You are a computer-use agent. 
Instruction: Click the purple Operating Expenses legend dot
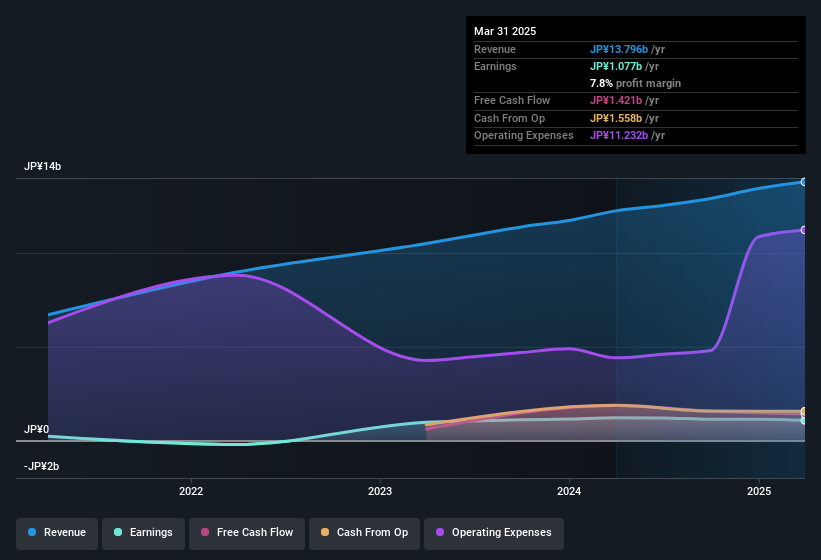(x=440, y=532)
